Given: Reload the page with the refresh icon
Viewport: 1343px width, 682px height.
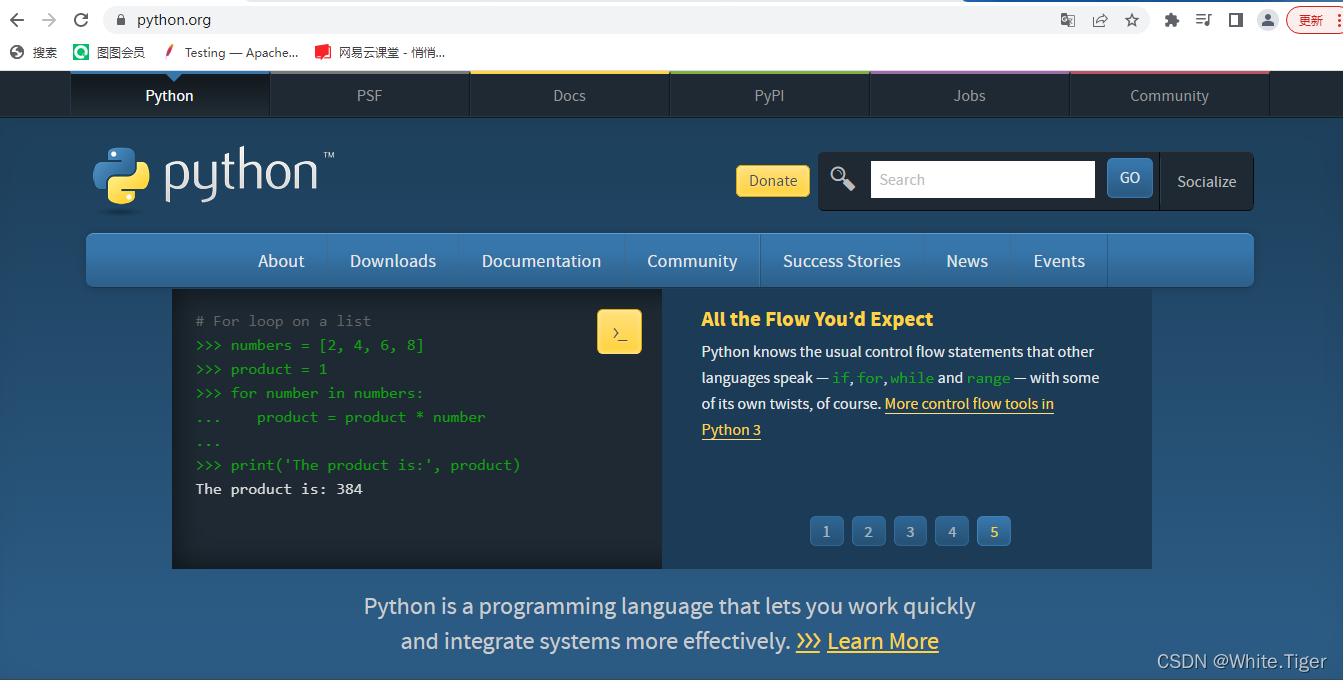Looking at the screenshot, I should 82,20.
